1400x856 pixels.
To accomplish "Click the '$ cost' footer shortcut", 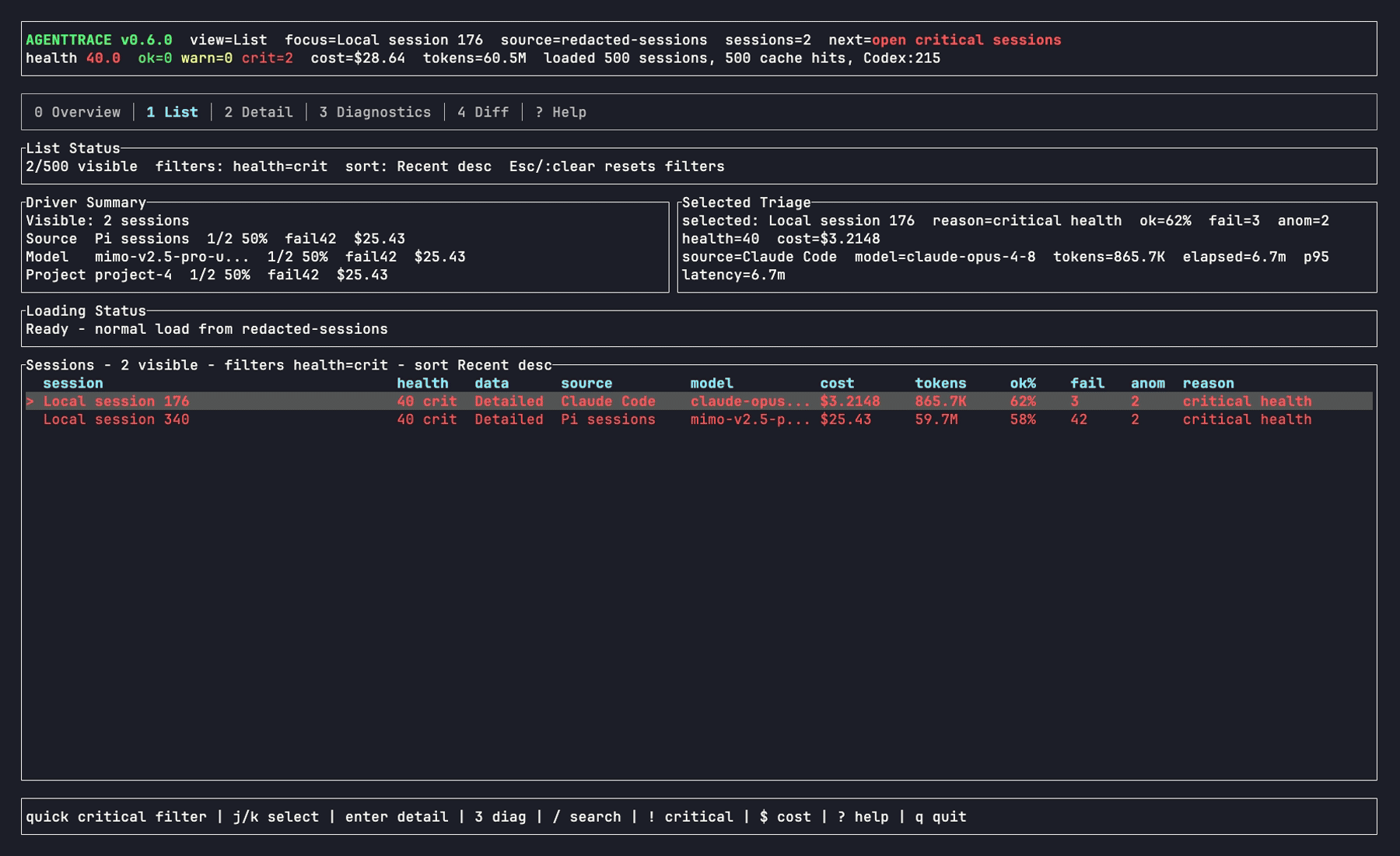I will tap(785, 817).
